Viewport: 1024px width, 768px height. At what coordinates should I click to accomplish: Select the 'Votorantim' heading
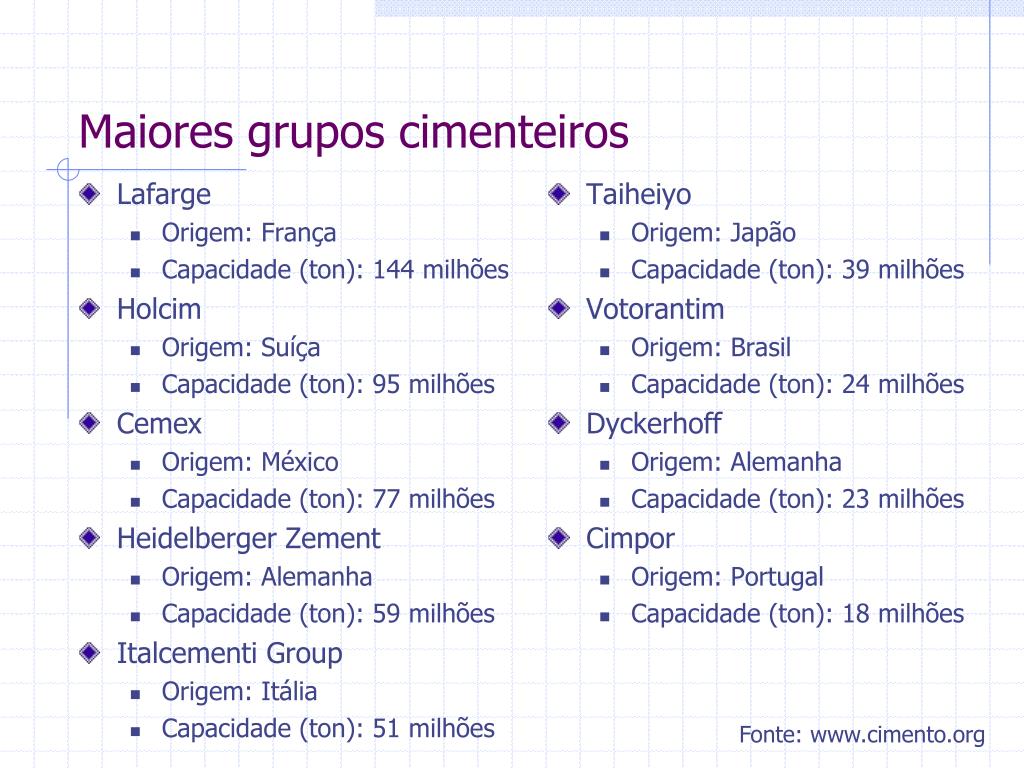pos(655,309)
